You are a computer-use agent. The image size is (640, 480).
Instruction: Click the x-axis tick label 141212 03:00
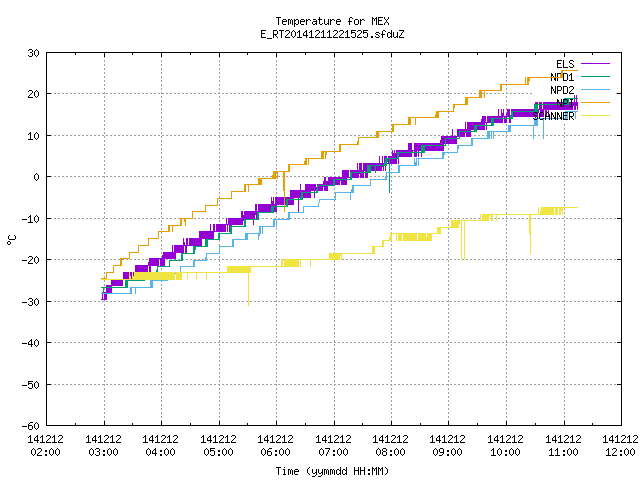point(104,446)
